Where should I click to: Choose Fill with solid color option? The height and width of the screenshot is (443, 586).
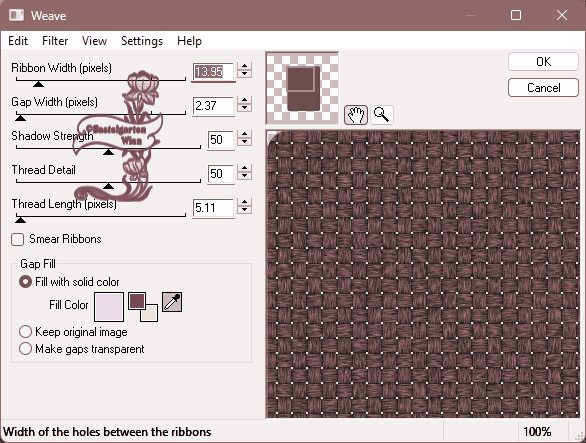[x=25, y=282]
